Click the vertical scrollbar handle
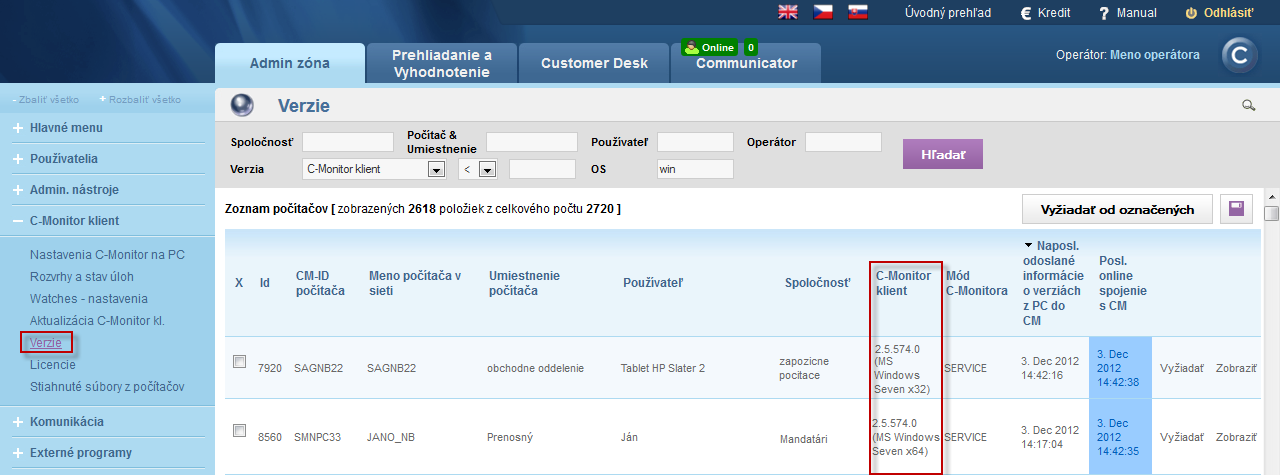The image size is (1280, 475). click(1271, 213)
